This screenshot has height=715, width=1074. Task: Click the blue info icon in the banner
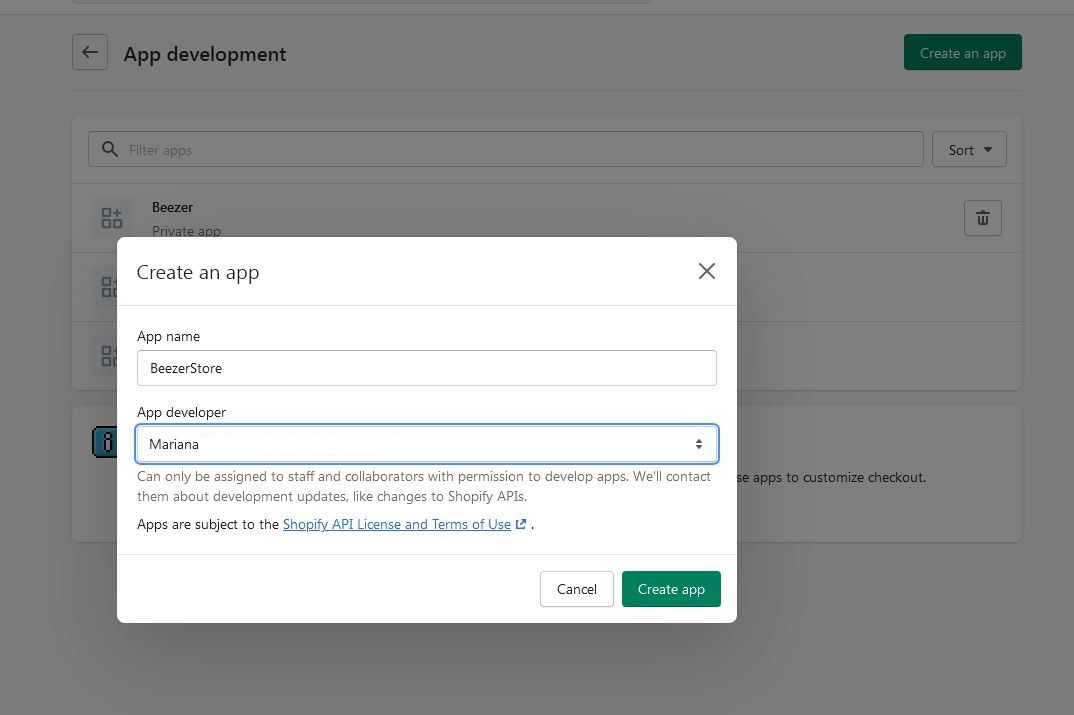(103, 442)
